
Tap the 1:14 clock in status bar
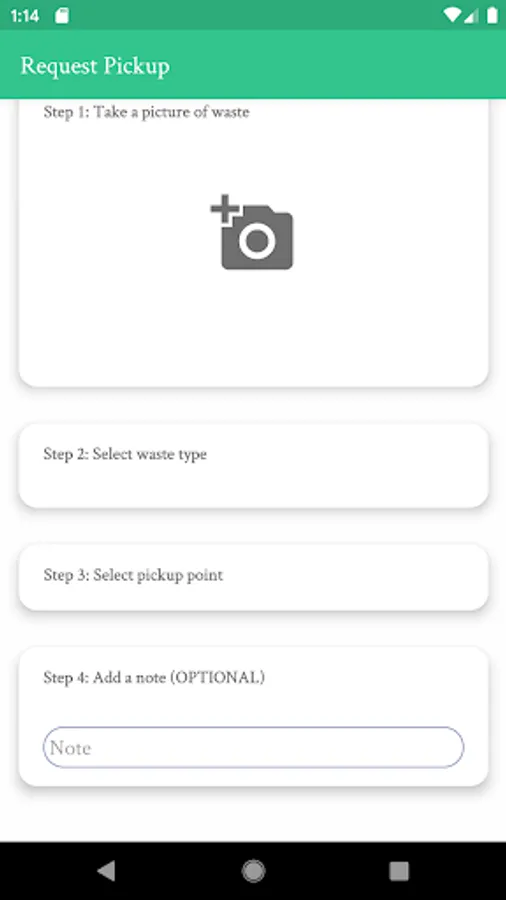tap(25, 16)
